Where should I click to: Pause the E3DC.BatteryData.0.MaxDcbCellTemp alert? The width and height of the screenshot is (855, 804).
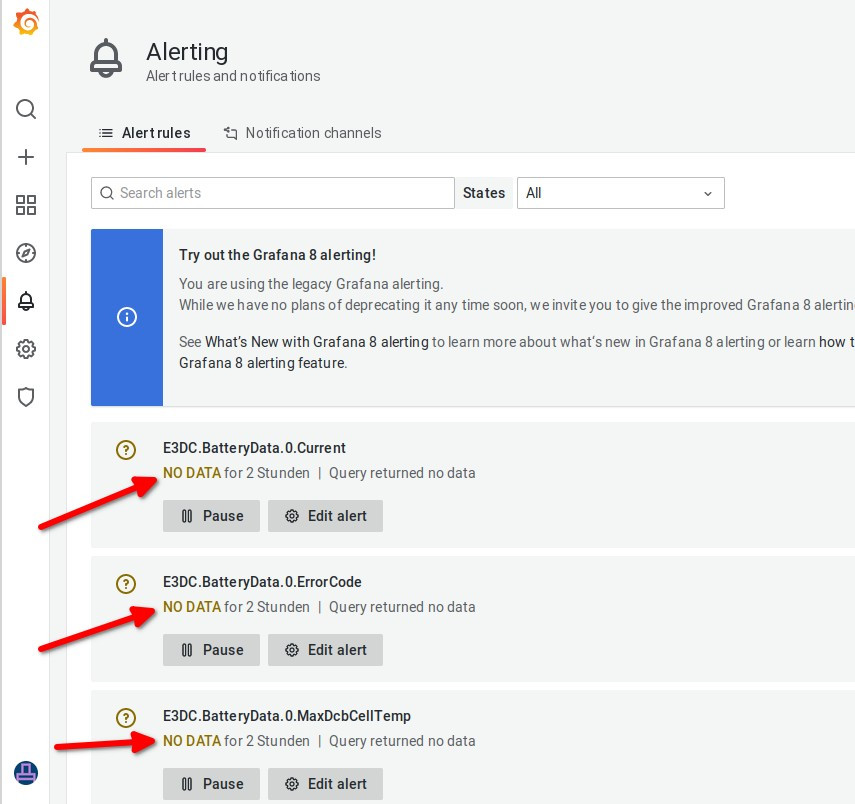(x=212, y=784)
